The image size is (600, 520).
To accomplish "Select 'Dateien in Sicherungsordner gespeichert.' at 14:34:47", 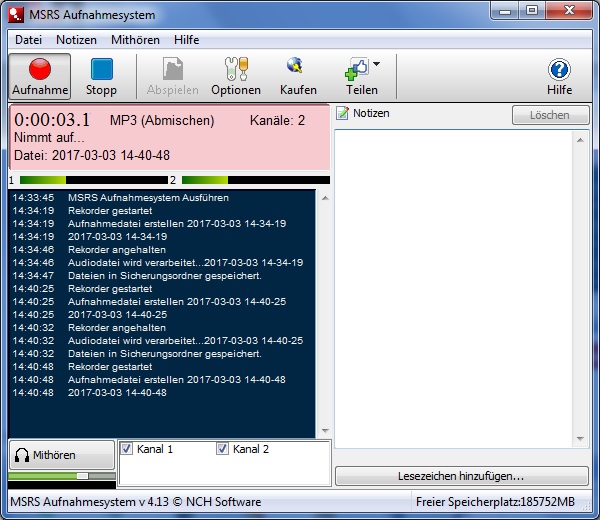I will (165, 276).
